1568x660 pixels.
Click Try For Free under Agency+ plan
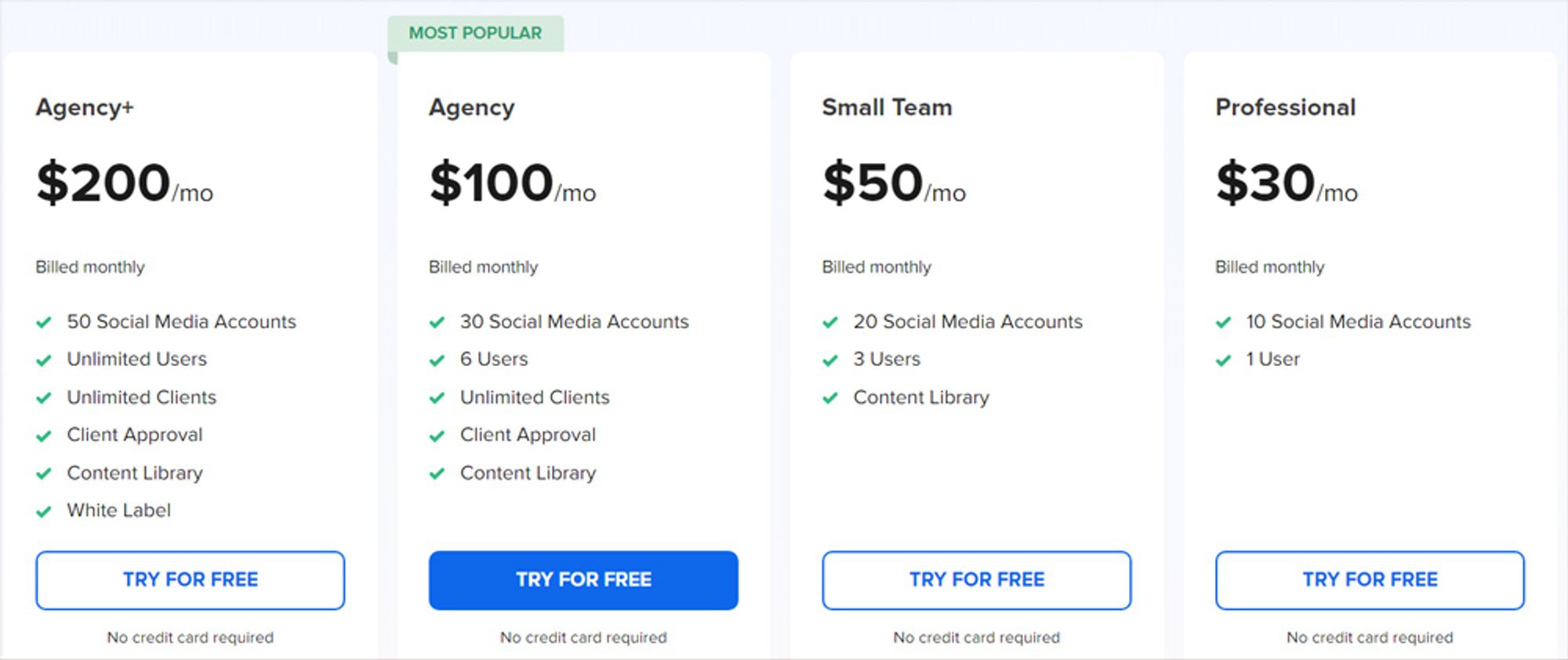pyautogui.click(x=190, y=580)
